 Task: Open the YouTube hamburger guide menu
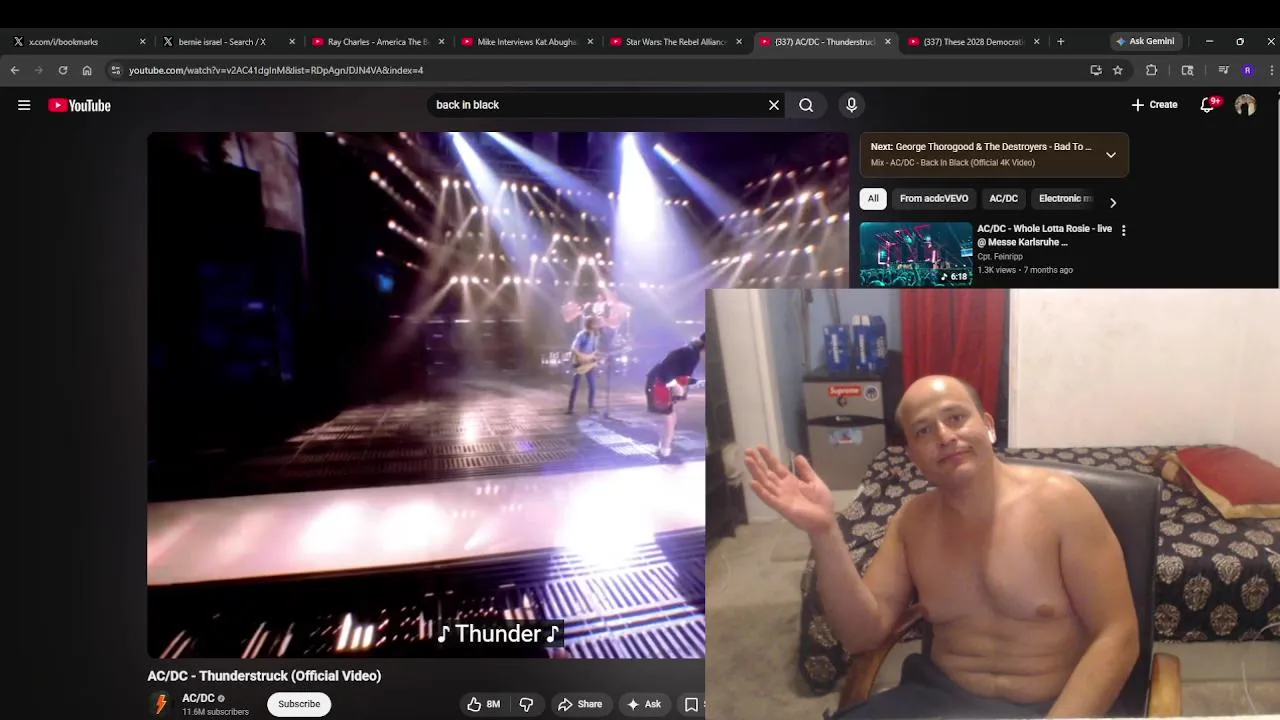click(24, 105)
